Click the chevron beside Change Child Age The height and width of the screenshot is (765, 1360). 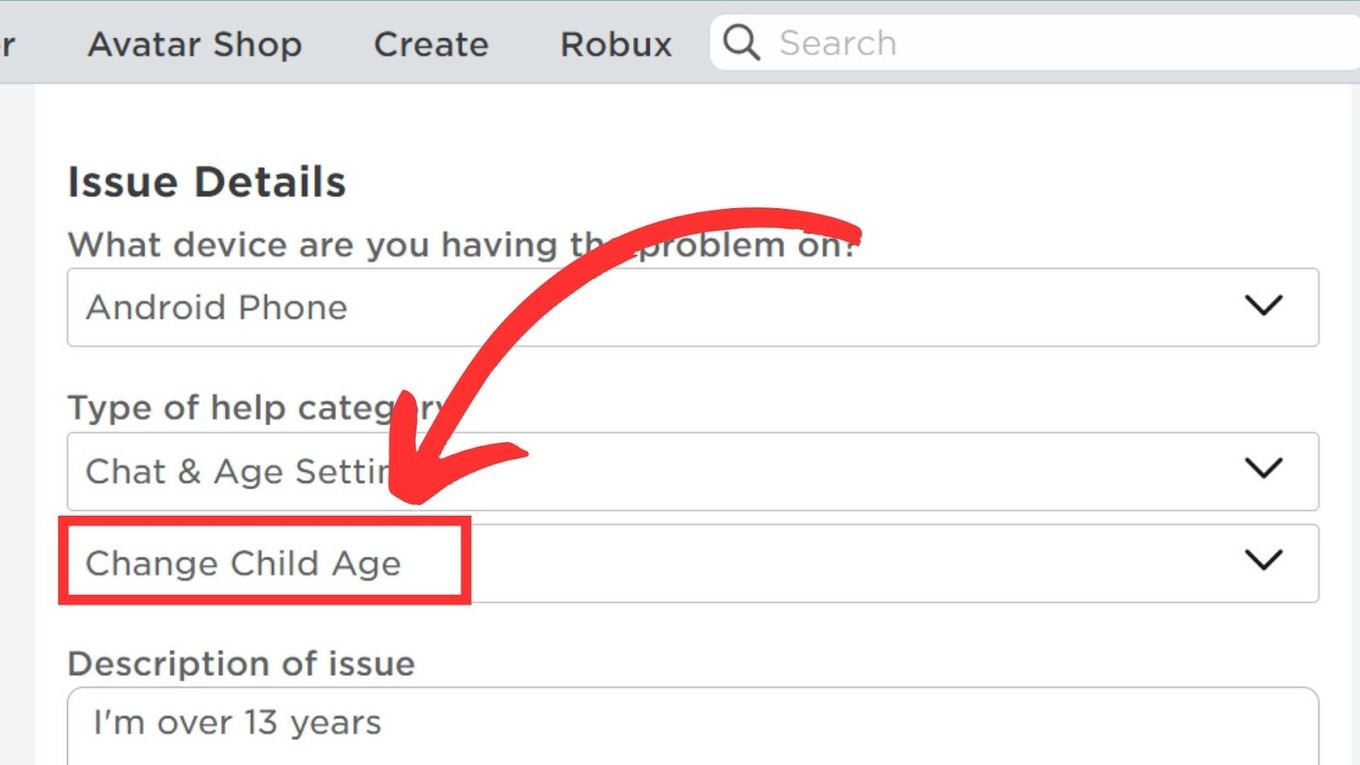(x=1264, y=561)
